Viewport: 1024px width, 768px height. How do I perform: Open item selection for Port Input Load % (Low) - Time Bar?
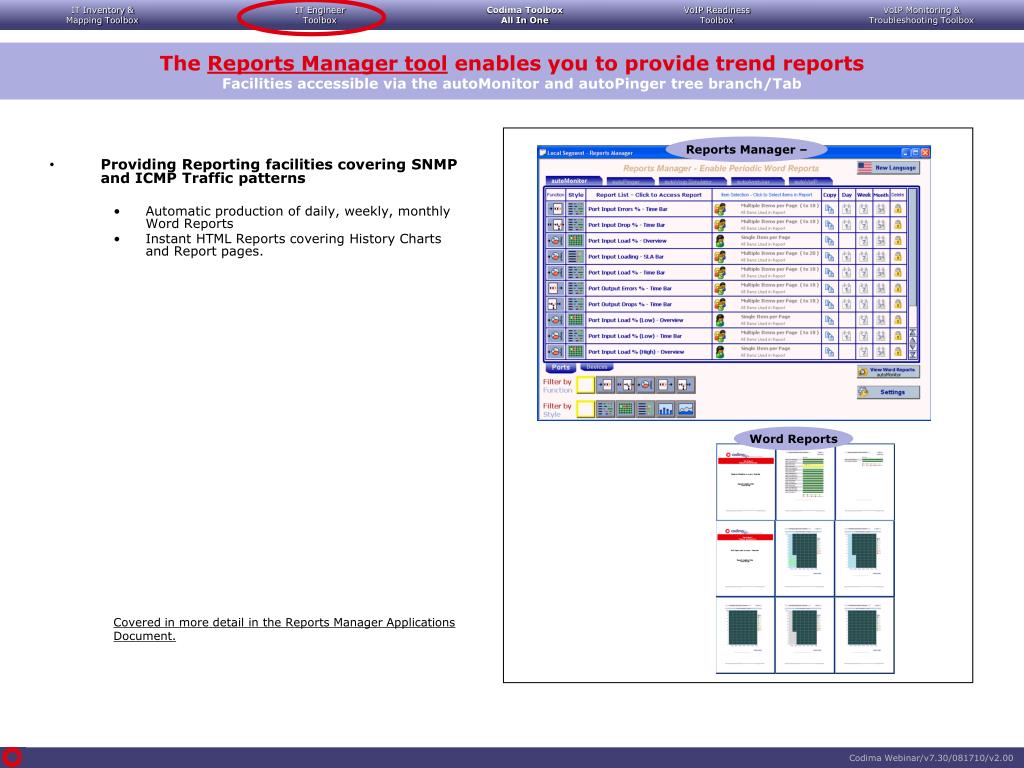(x=720, y=336)
